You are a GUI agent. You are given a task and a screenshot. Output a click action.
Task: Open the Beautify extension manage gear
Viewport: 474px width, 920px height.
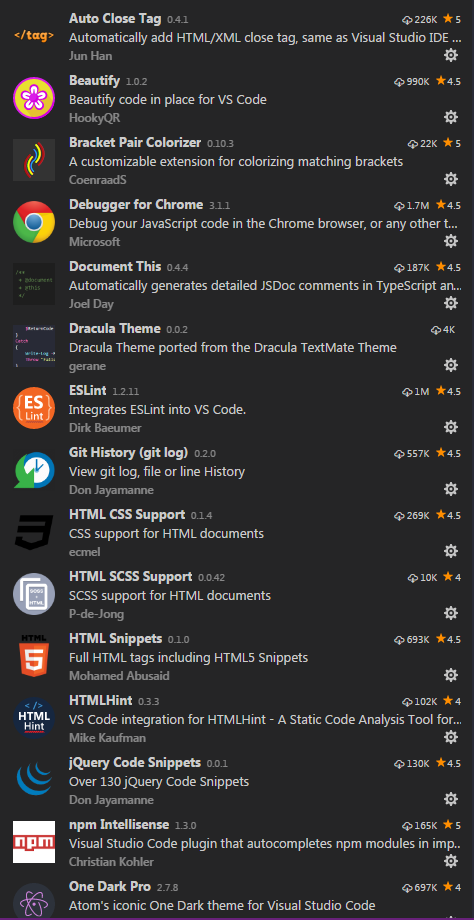point(451,117)
